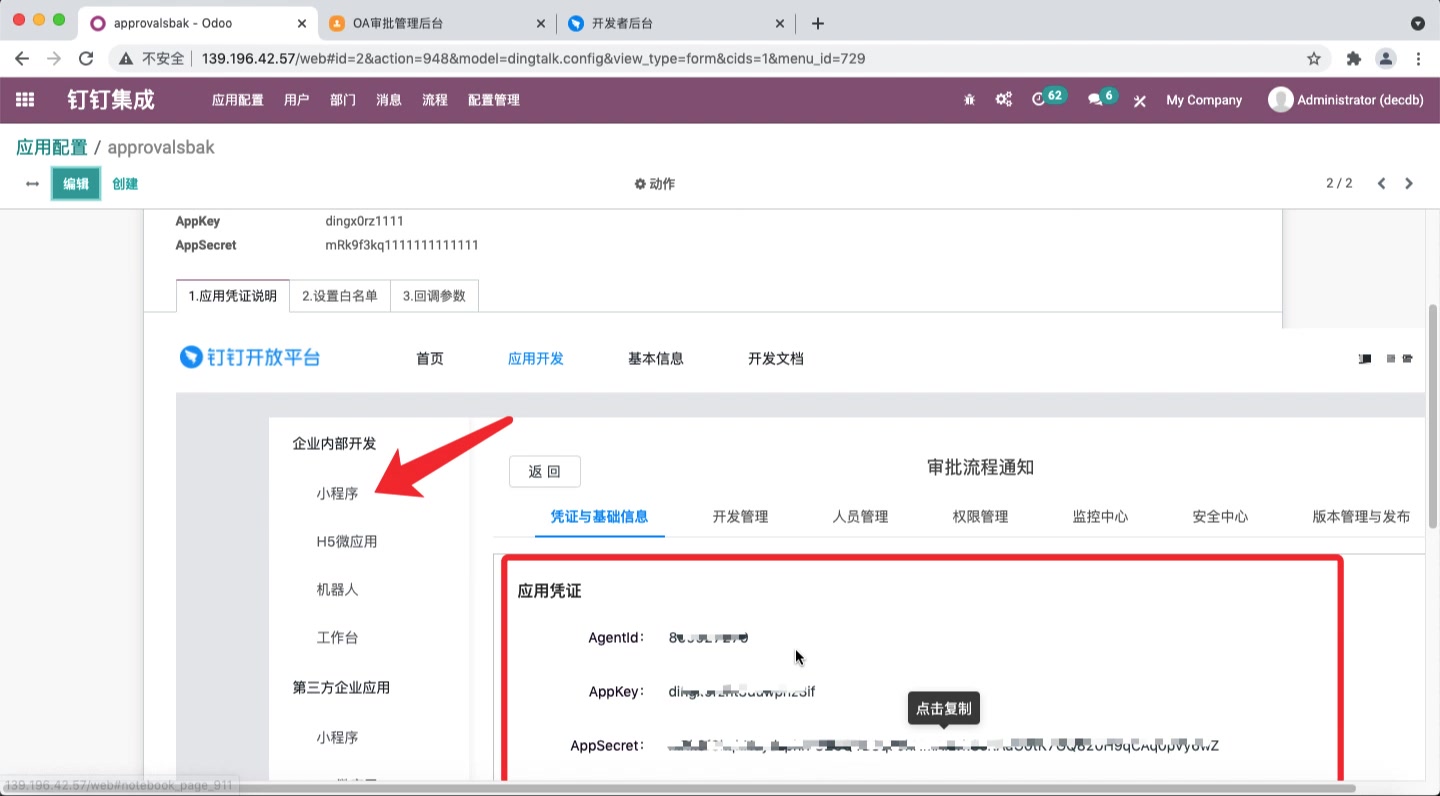Go to next record arrow
The width and height of the screenshot is (1440, 796).
click(x=1409, y=184)
